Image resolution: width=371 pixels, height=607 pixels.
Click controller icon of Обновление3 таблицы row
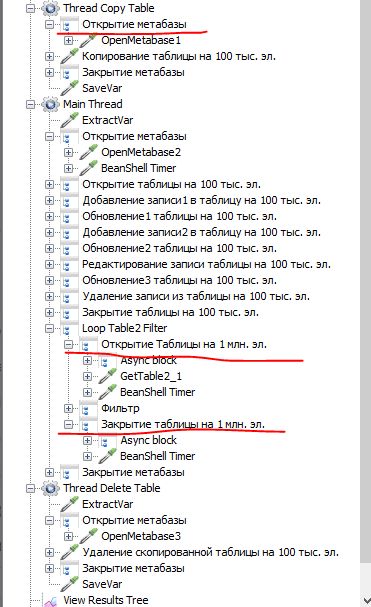[x=69, y=280]
